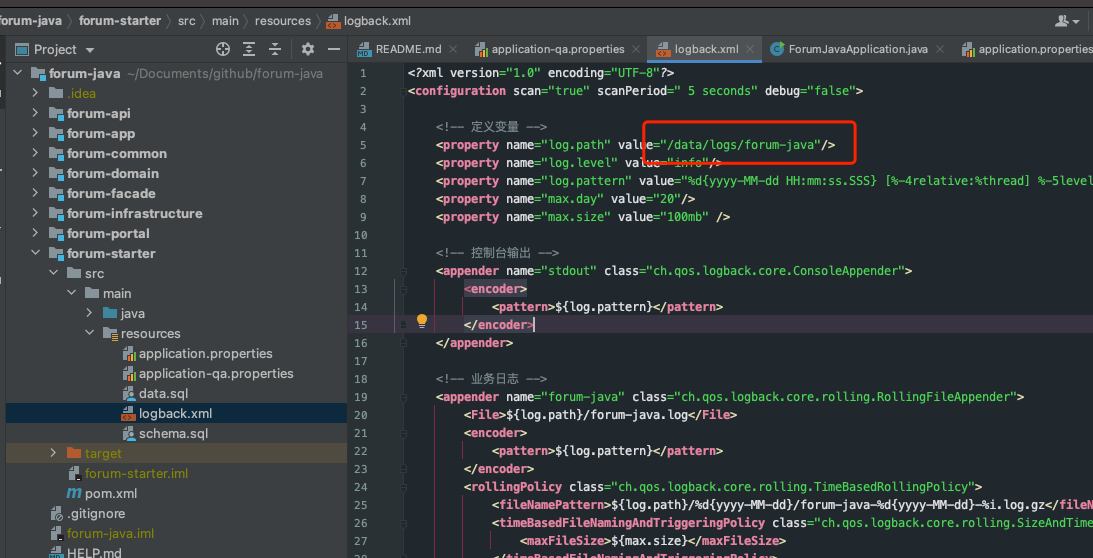Switch to the application-qa.properties tab
Viewport: 1093px width, 558px height.
(557, 49)
